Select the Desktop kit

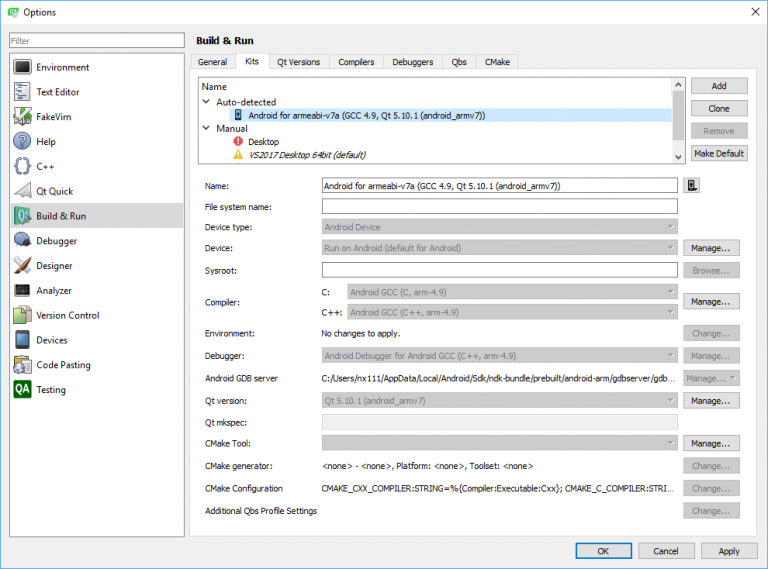(264, 142)
